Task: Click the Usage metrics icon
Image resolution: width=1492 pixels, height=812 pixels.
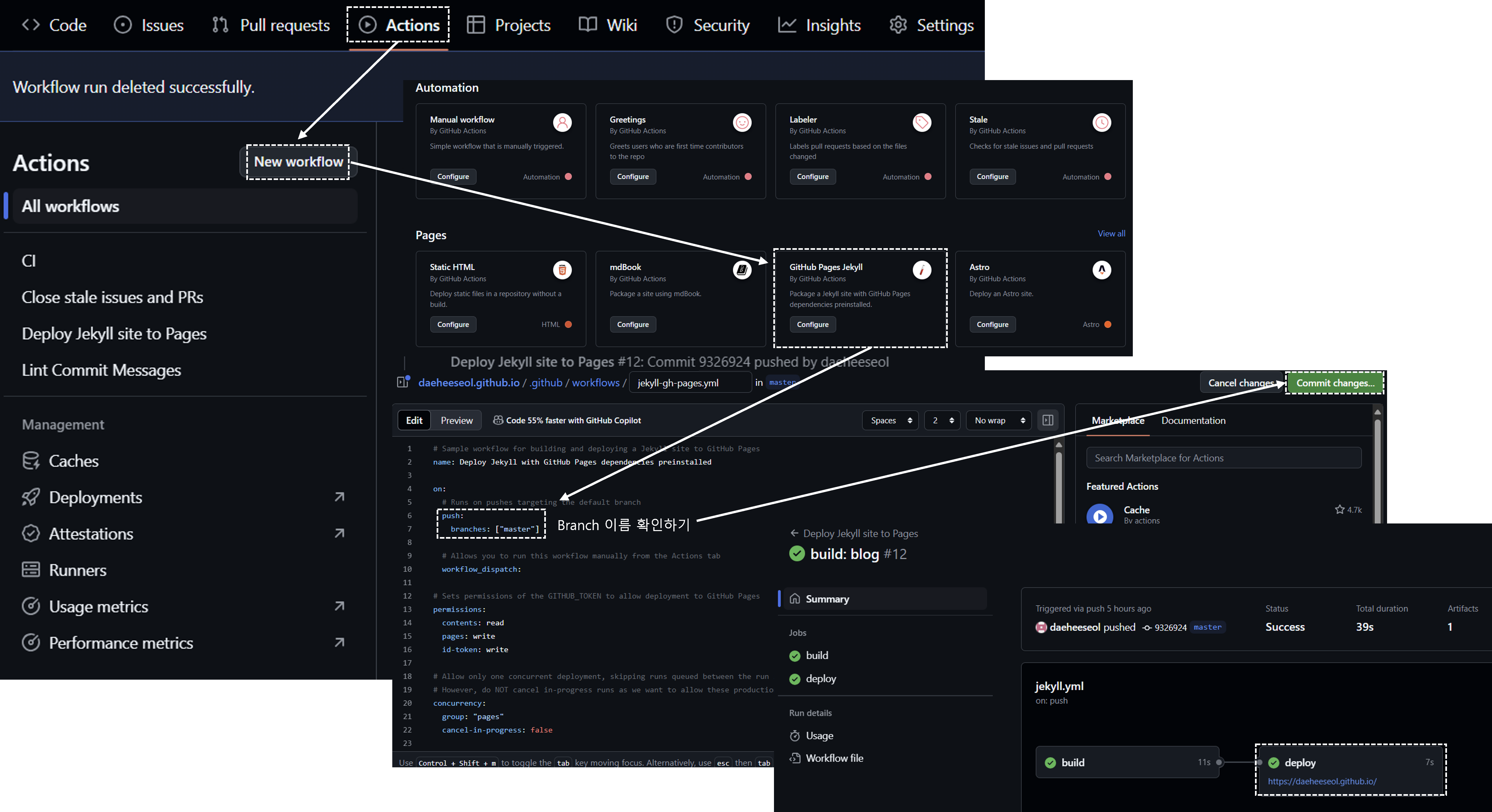Action: (x=31, y=607)
